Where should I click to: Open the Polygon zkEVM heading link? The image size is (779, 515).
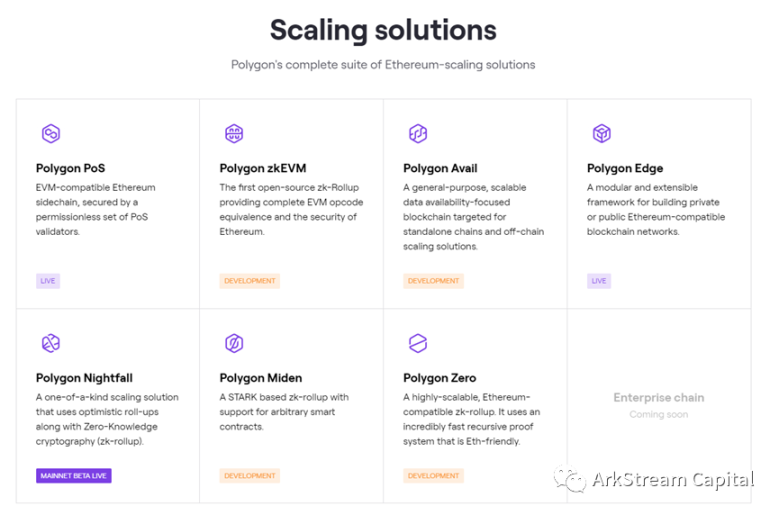click(260, 168)
